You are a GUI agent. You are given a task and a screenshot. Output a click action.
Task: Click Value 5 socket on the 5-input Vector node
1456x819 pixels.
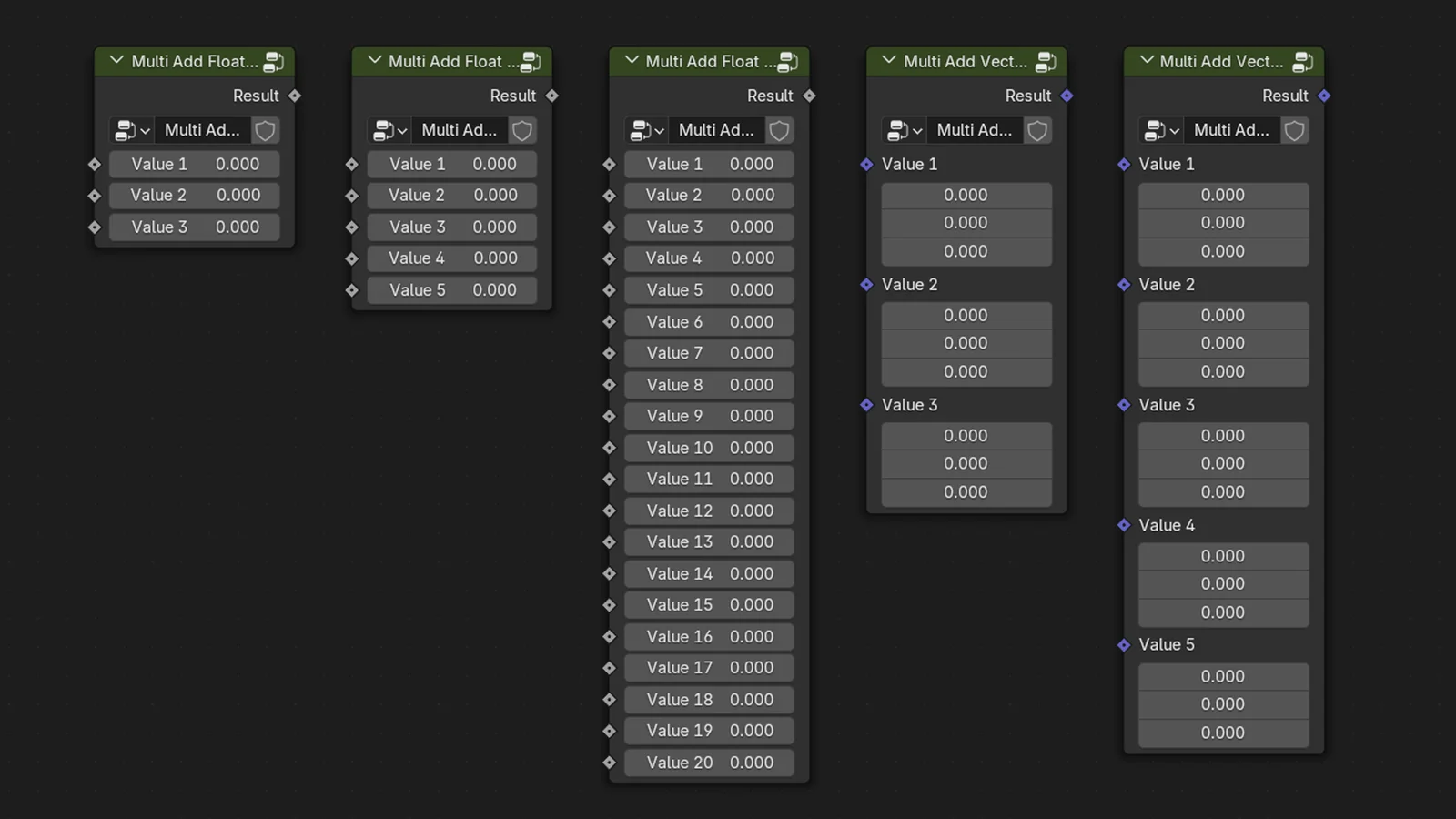click(x=1124, y=645)
